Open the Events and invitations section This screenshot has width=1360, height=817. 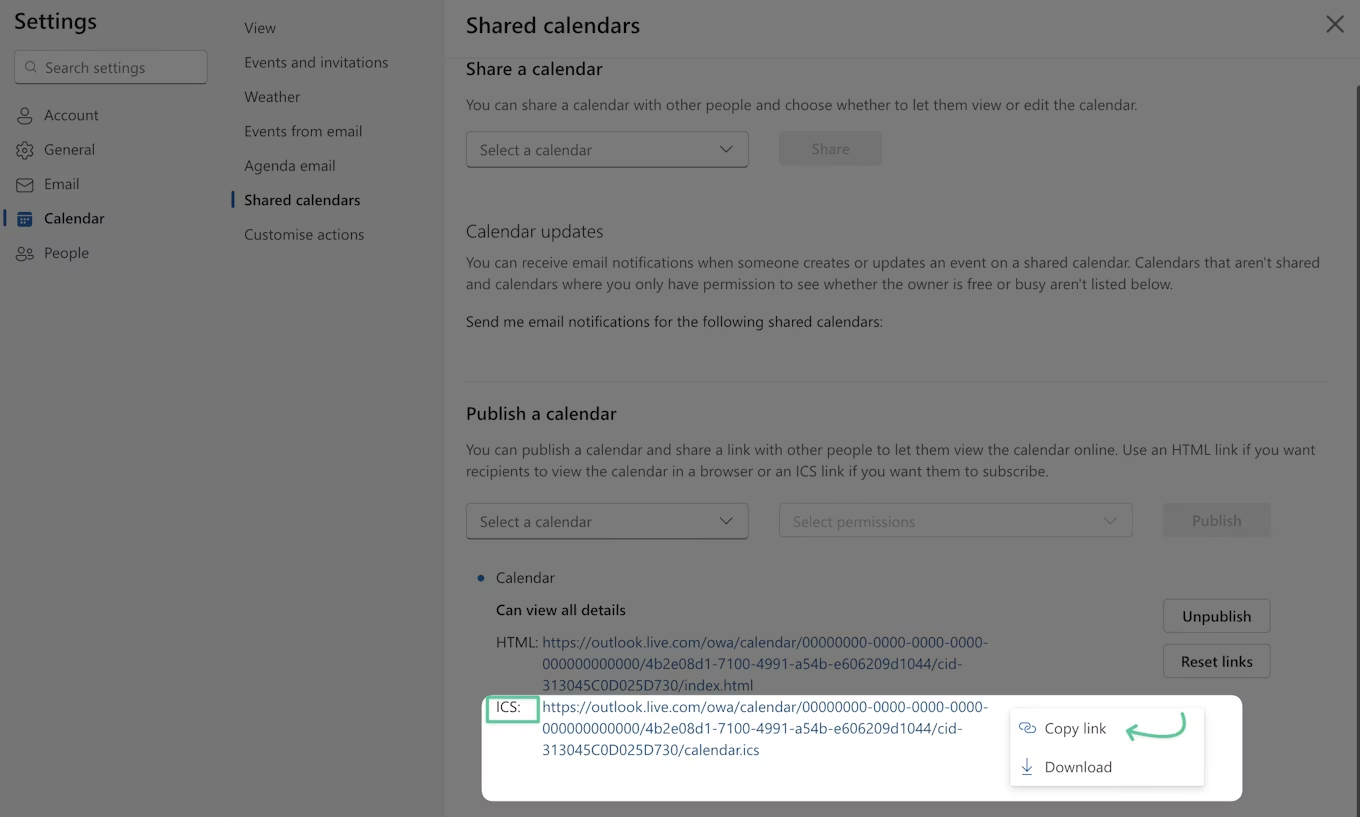pos(316,62)
